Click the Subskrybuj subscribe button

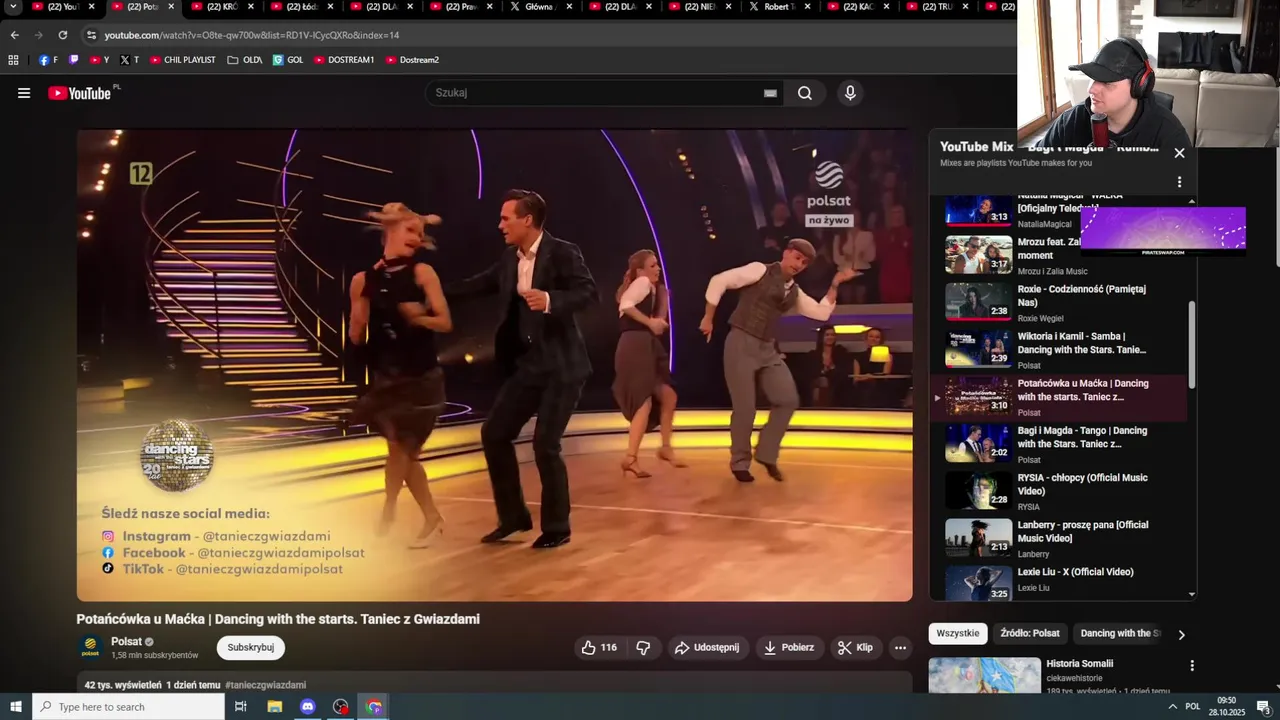pos(251,648)
